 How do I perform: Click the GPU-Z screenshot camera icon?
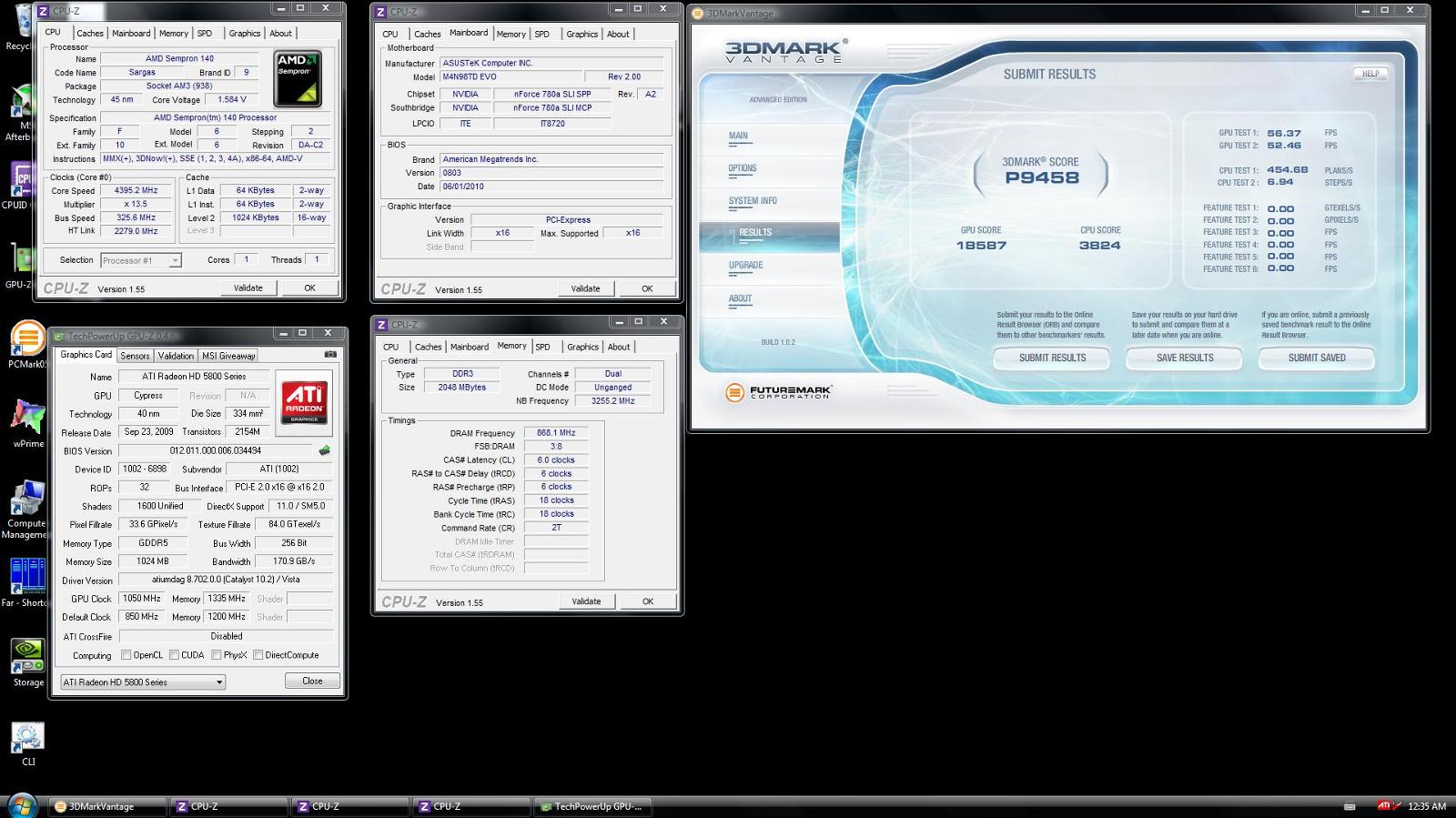[330, 355]
